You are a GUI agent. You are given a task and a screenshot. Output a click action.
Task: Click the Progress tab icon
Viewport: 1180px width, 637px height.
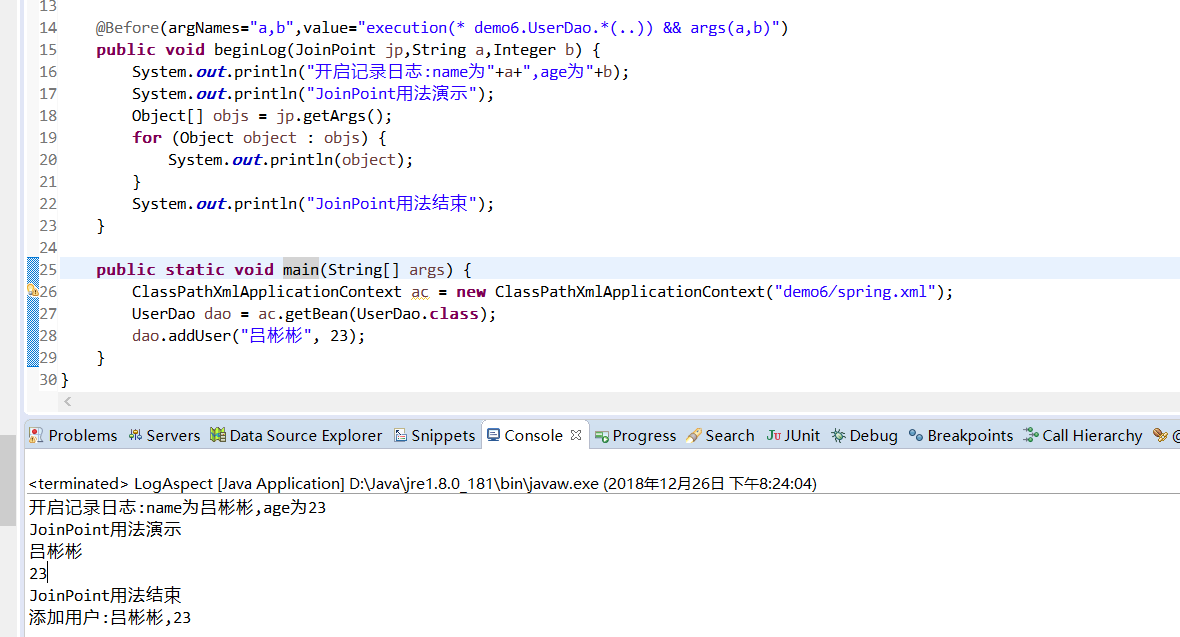(x=601, y=436)
